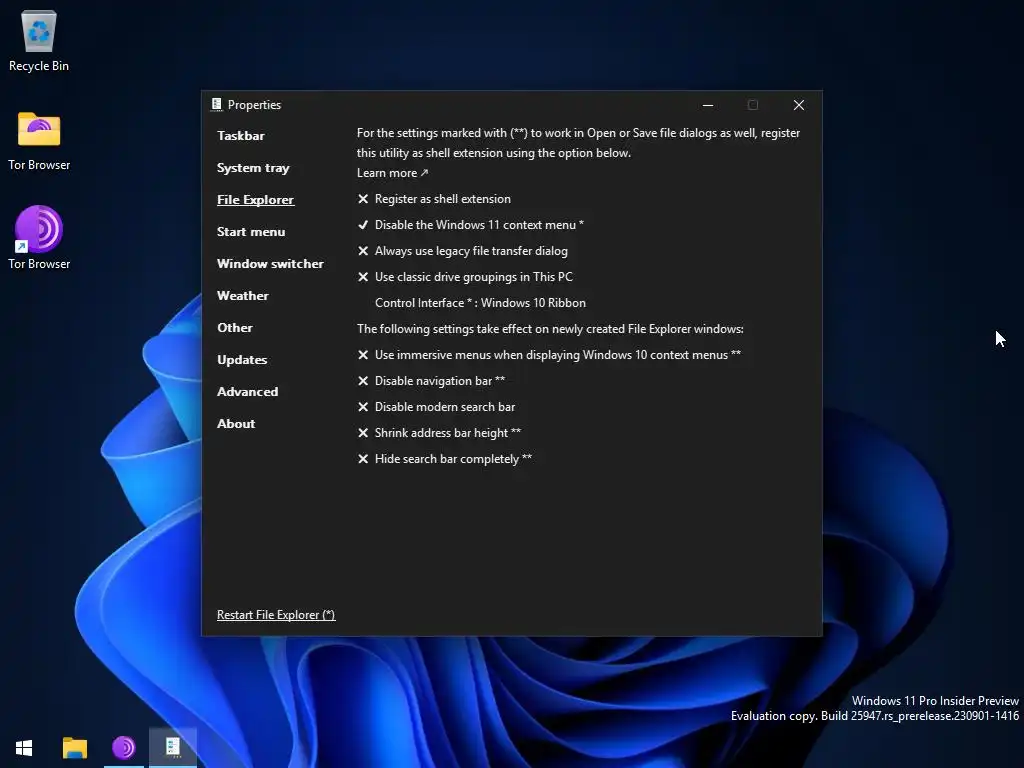
Task: Toggle Disable navigation bar option
Action: [431, 381]
